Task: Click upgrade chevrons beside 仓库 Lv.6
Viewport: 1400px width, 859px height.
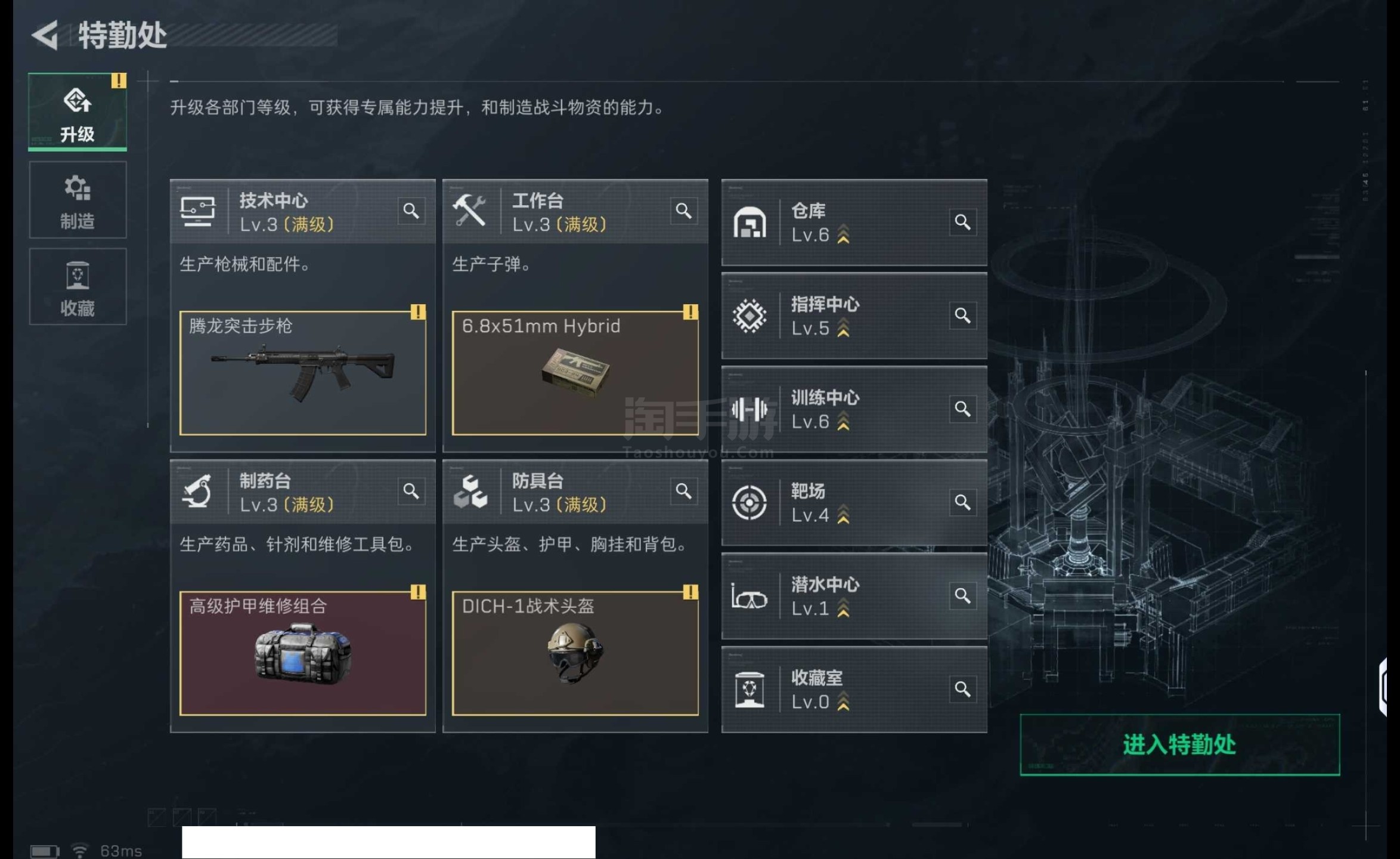Action: 843,234
